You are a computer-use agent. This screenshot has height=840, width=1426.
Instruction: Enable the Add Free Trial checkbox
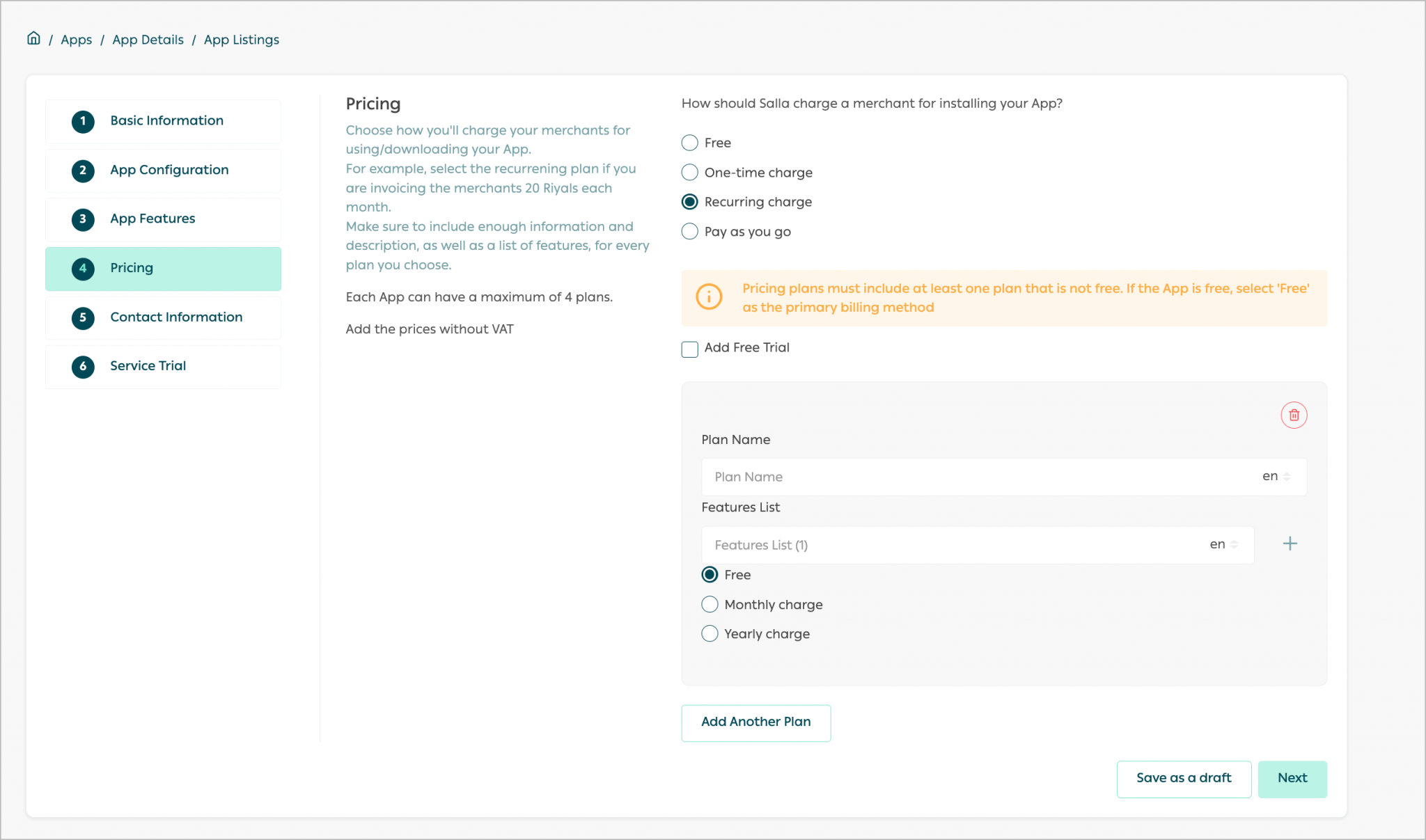[x=689, y=349]
